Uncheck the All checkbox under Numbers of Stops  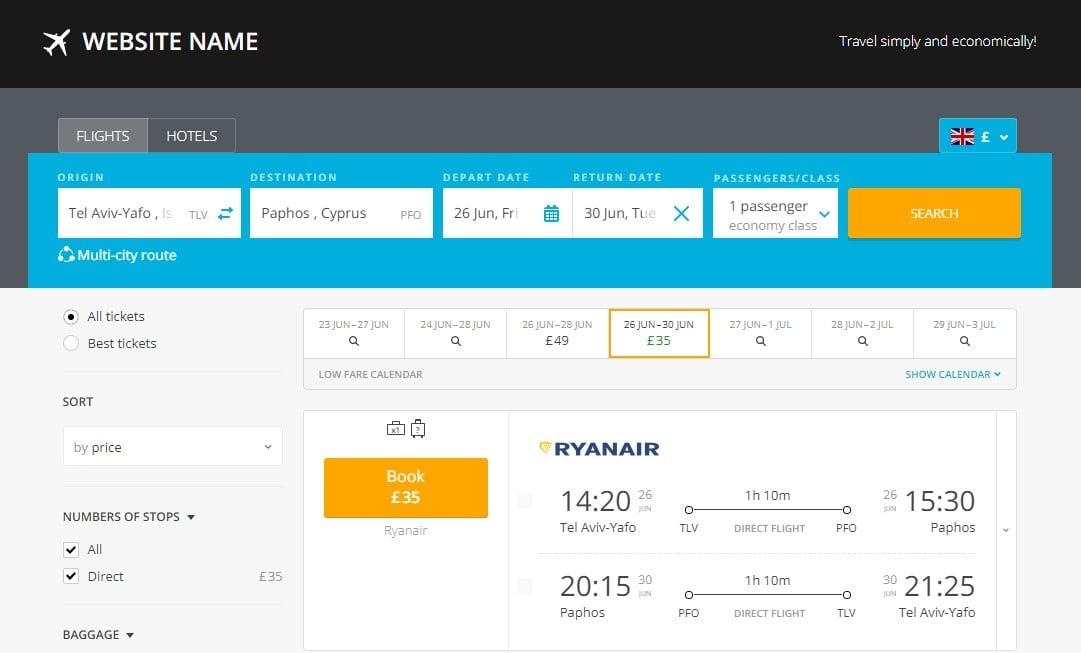[71, 549]
